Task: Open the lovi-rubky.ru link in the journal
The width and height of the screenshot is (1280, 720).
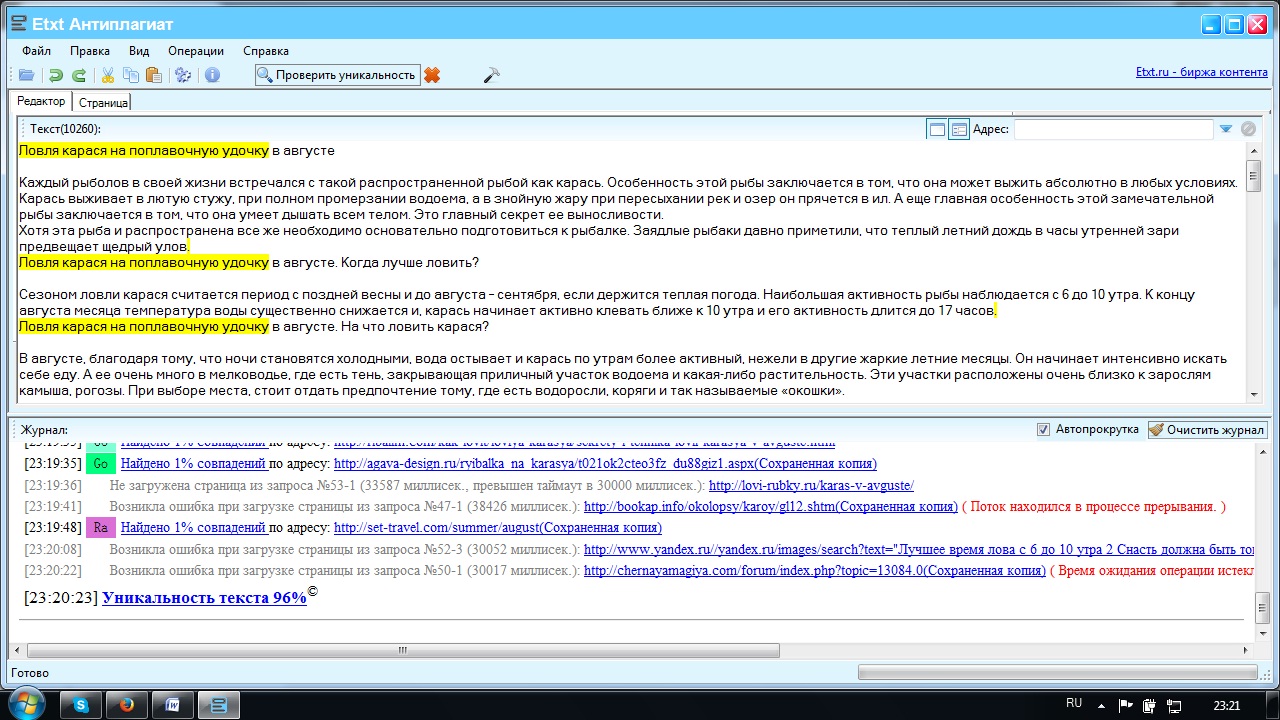Action: click(811, 486)
